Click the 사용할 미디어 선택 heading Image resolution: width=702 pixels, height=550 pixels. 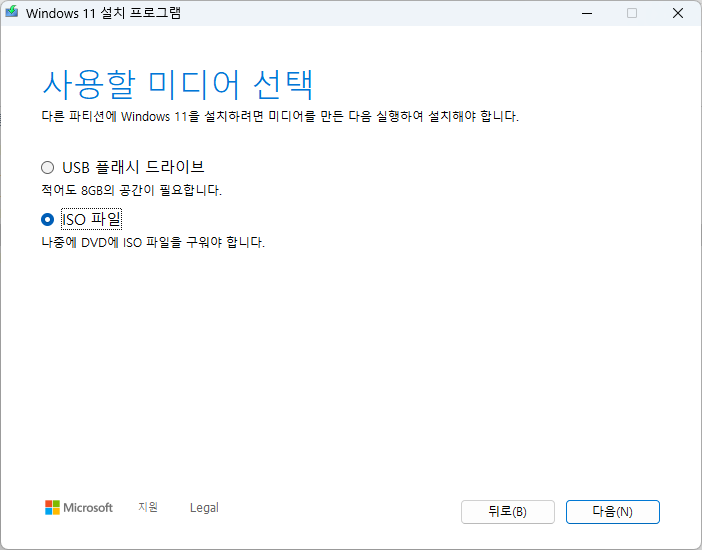(177, 84)
